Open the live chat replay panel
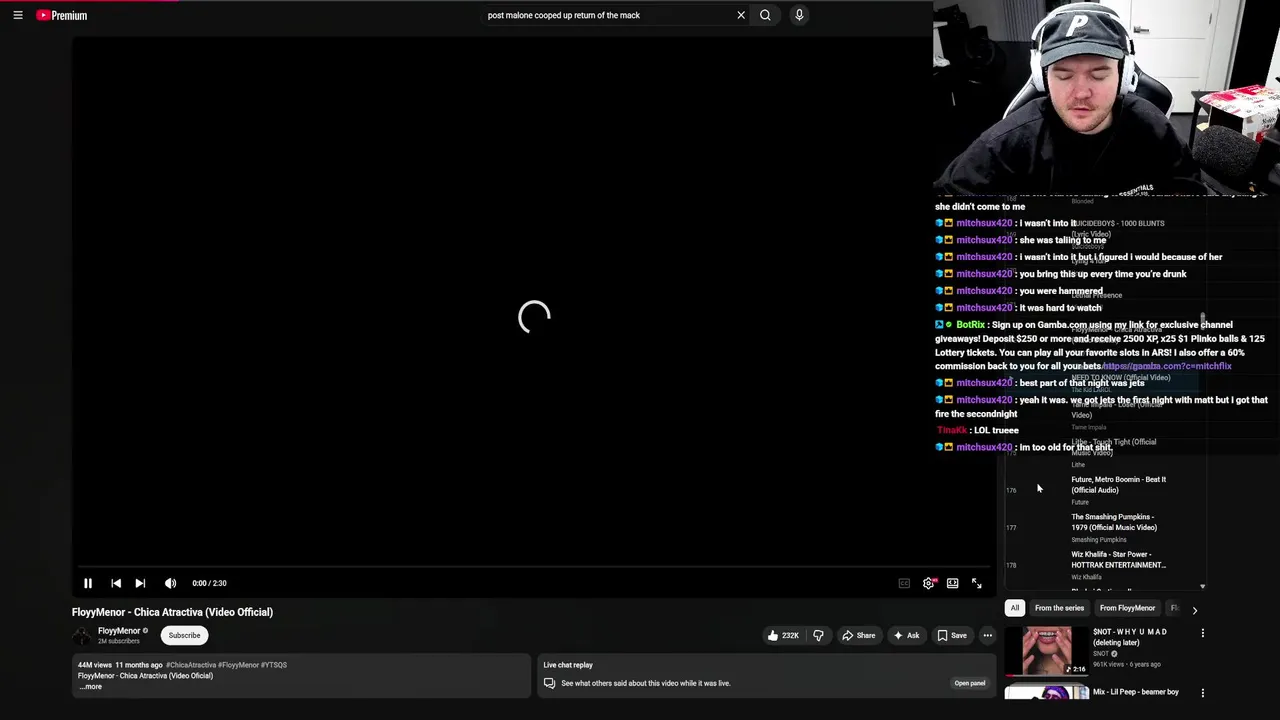This screenshot has width=1280, height=720. coord(969,683)
